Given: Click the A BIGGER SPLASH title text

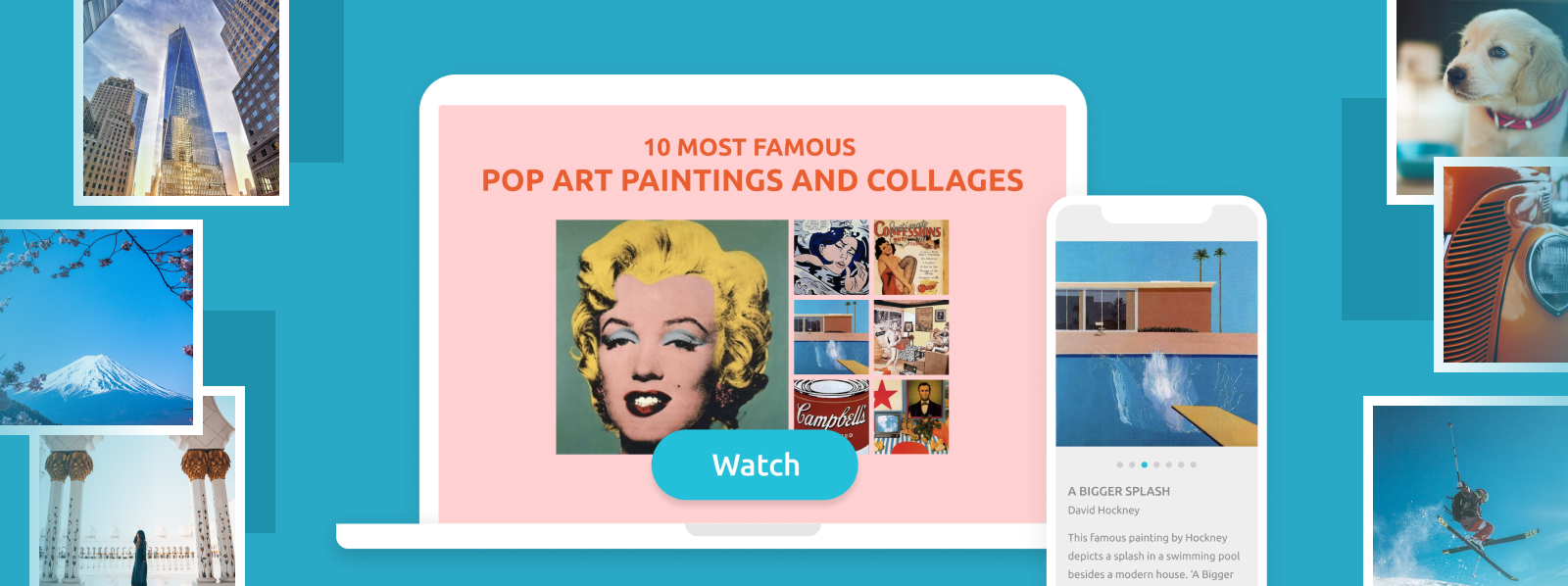Looking at the screenshot, I should (1119, 491).
